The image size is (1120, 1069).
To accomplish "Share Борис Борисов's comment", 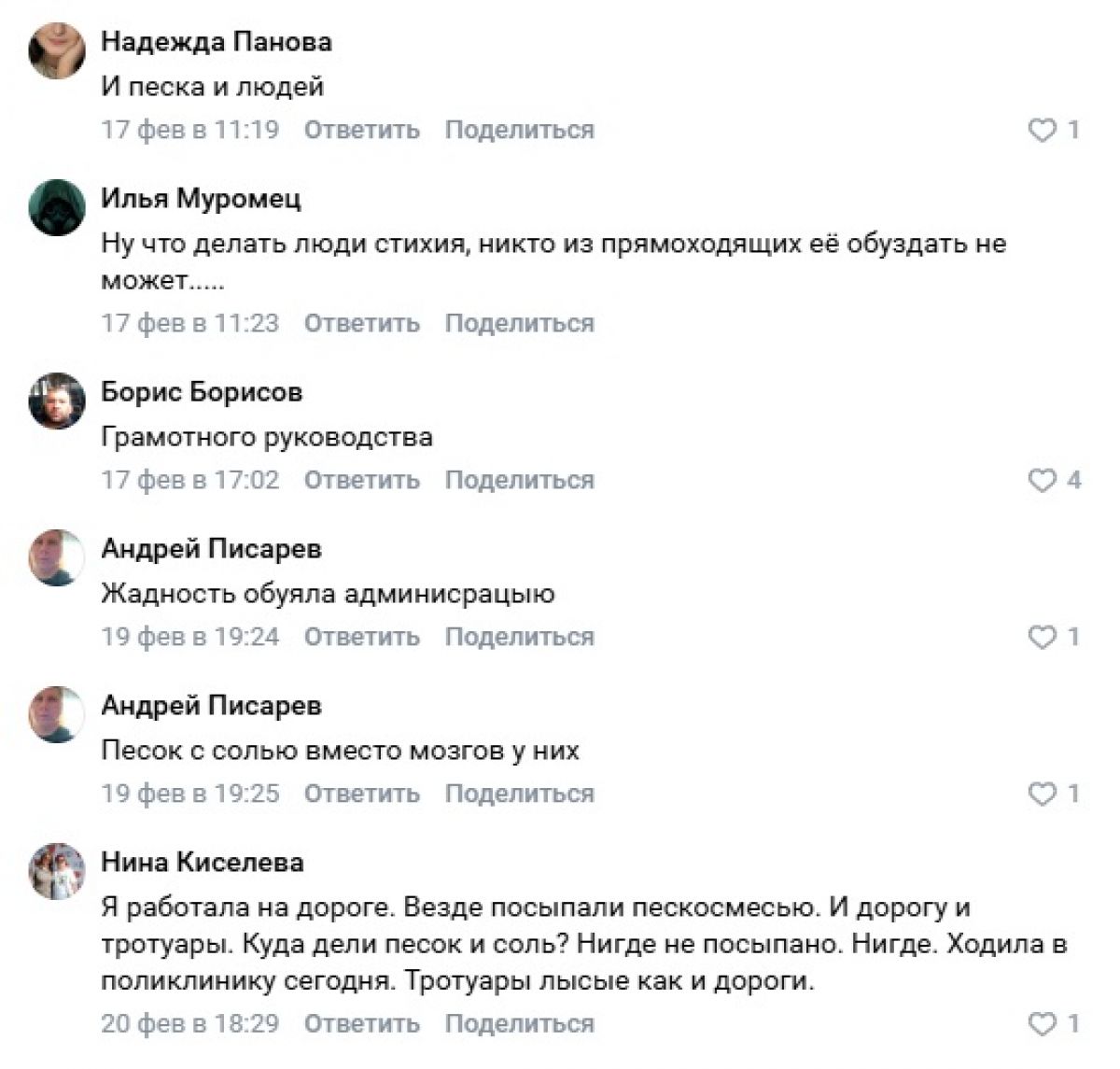I will [x=519, y=480].
